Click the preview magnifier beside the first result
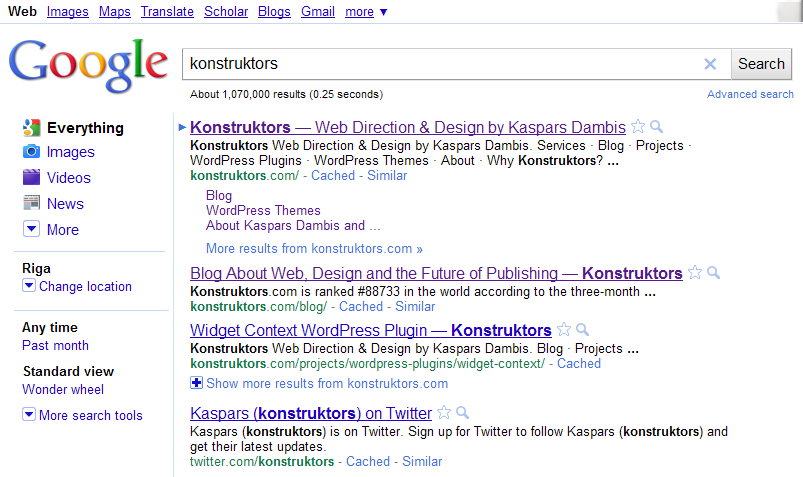The image size is (803, 477). click(657, 127)
